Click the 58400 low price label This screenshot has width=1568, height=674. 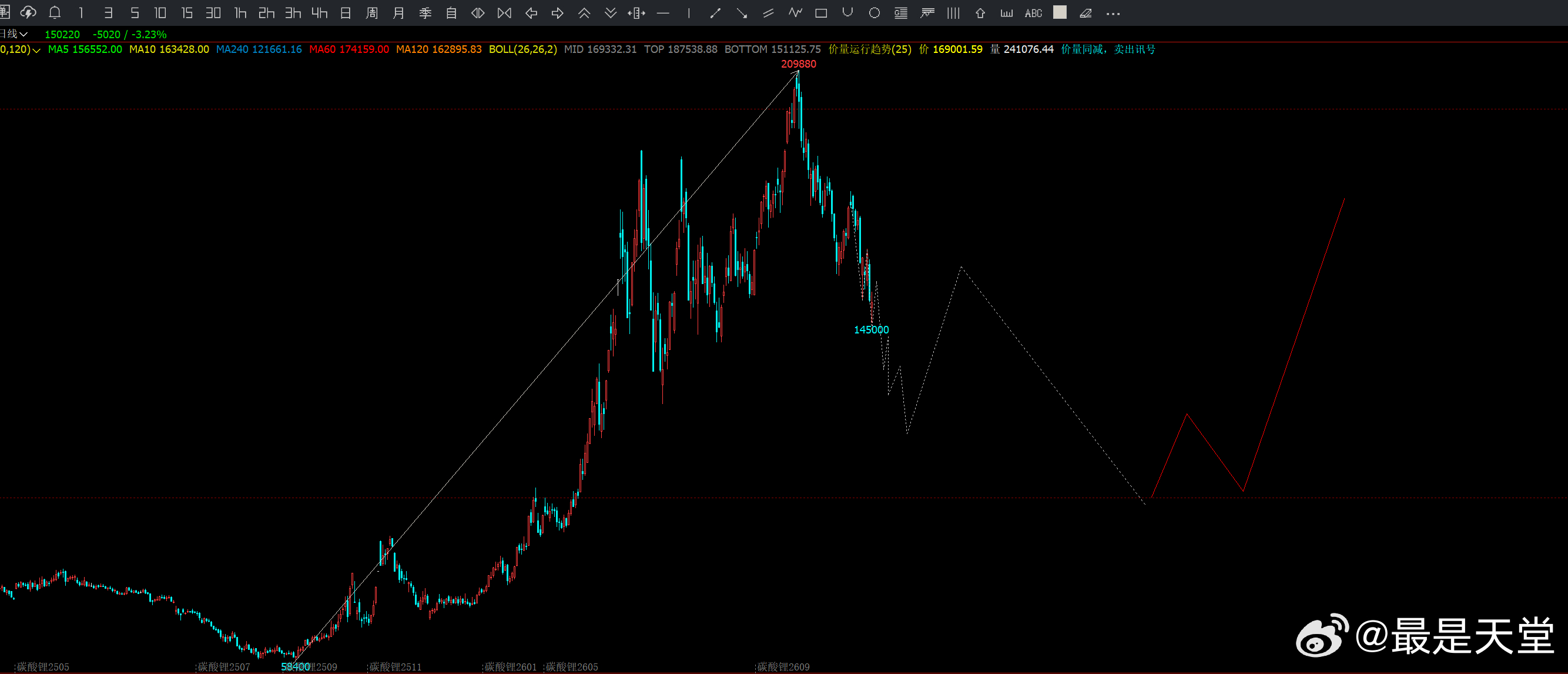[295, 667]
